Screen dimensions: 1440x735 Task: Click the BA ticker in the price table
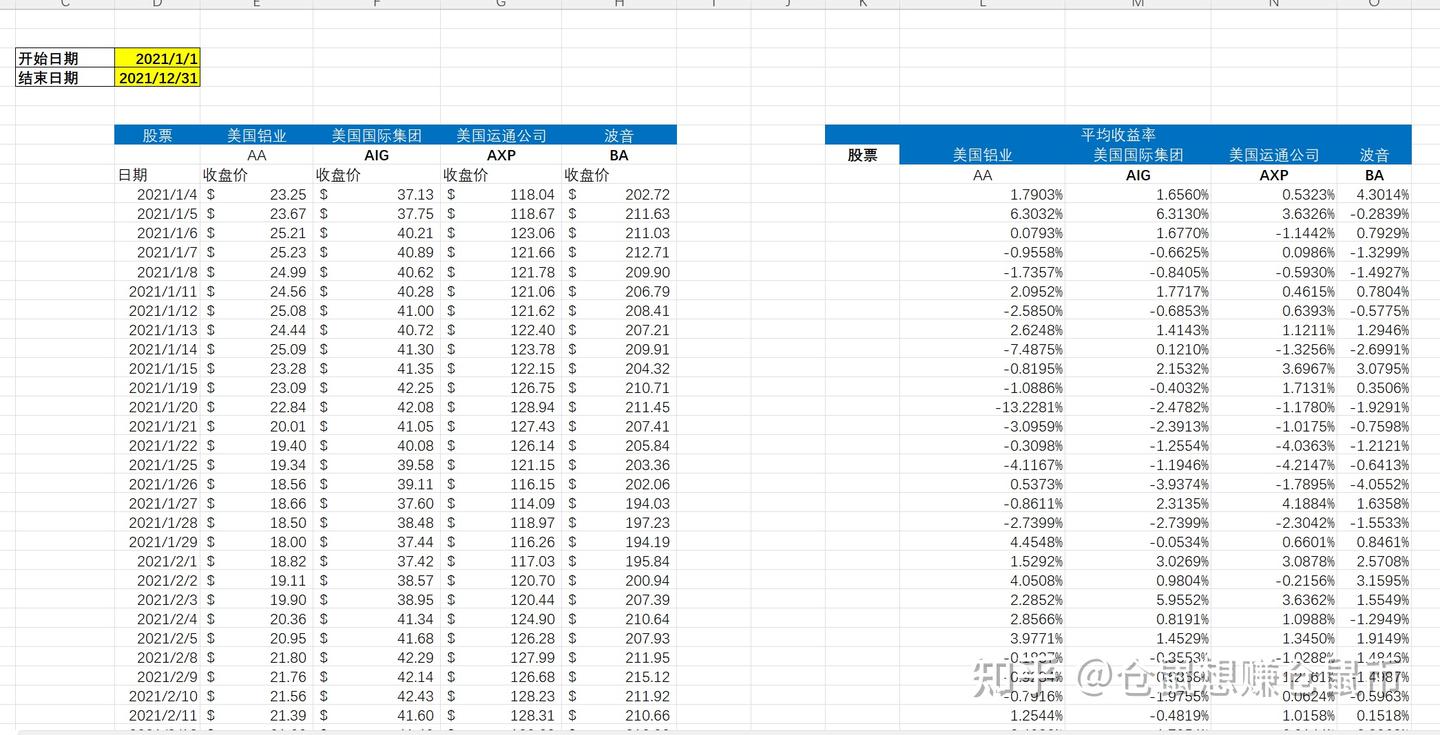click(x=619, y=155)
